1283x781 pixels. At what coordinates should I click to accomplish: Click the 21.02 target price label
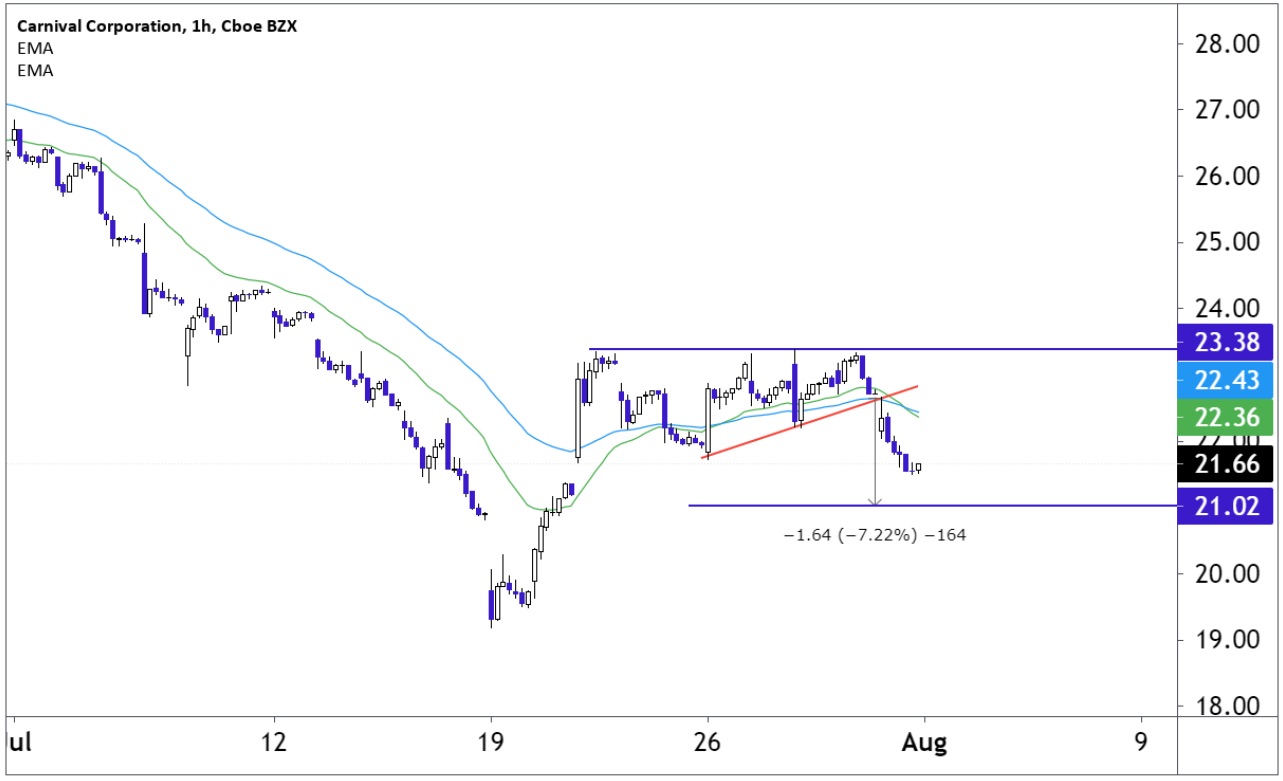pos(1226,505)
